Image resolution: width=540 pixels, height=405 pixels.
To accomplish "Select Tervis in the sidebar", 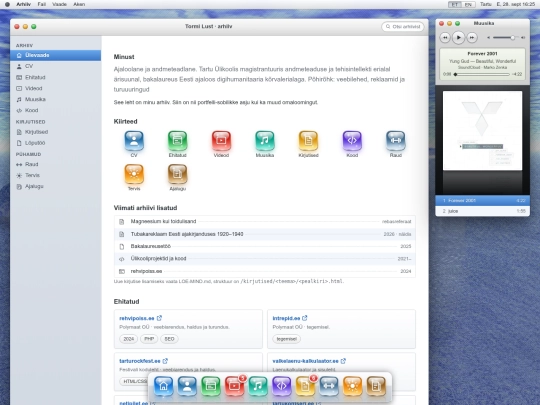I will tap(55, 175).
